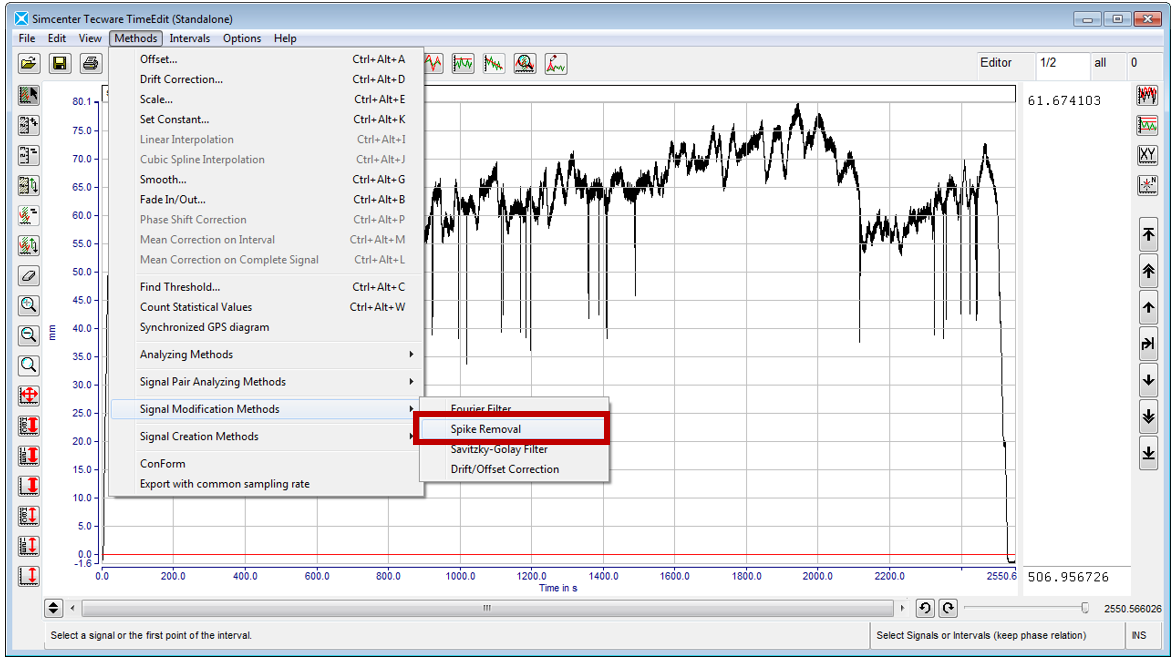Click the horizontal time scrollbar thumb
Screen dimensions: 1173x660
(x=487, y=608)
